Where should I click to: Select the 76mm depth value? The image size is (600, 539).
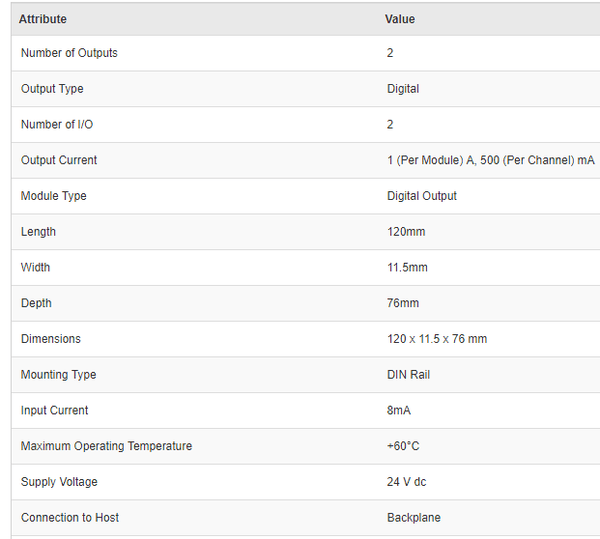[403, 303]
